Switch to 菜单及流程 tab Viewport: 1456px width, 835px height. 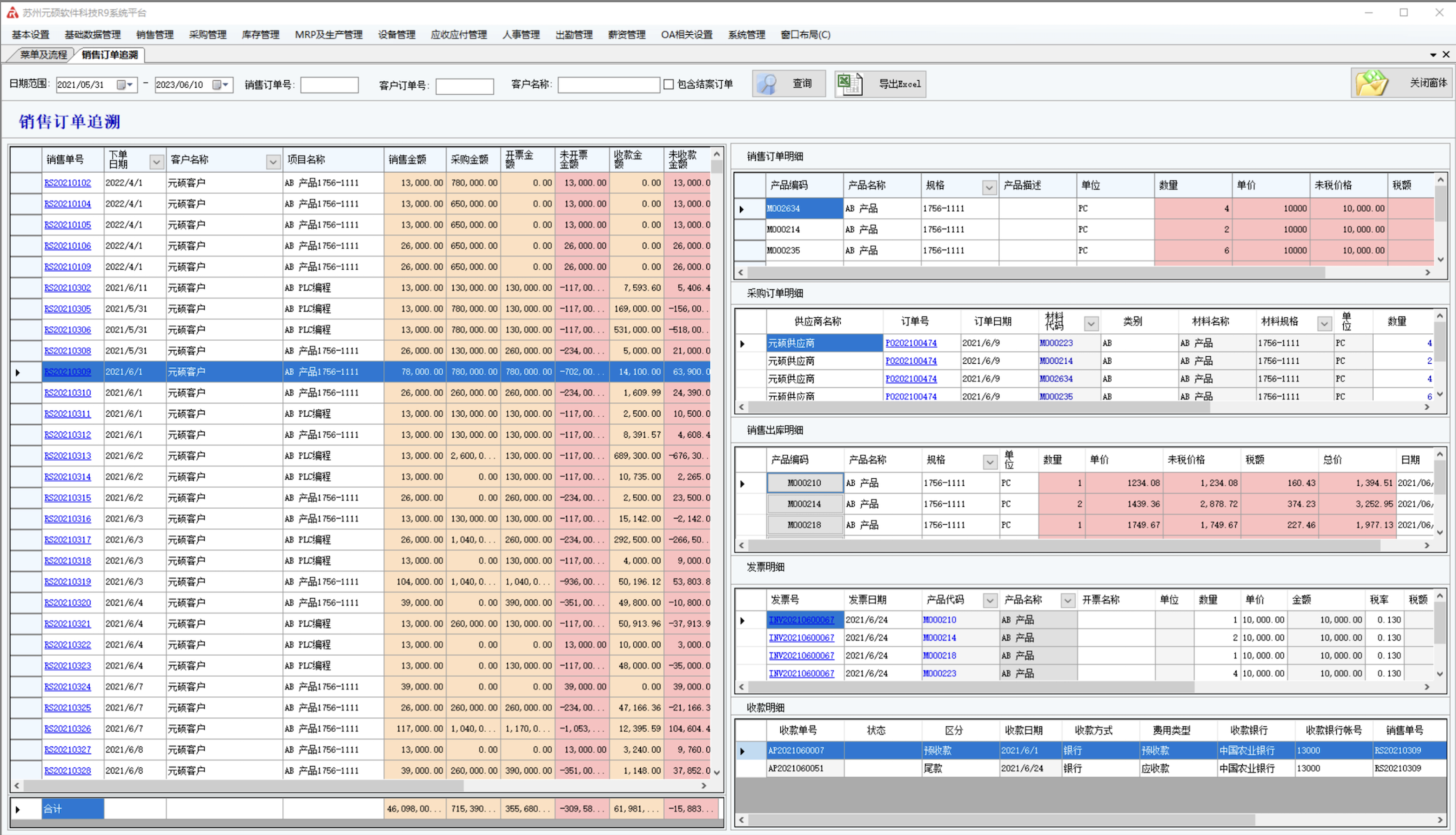(x=43, y=54)
